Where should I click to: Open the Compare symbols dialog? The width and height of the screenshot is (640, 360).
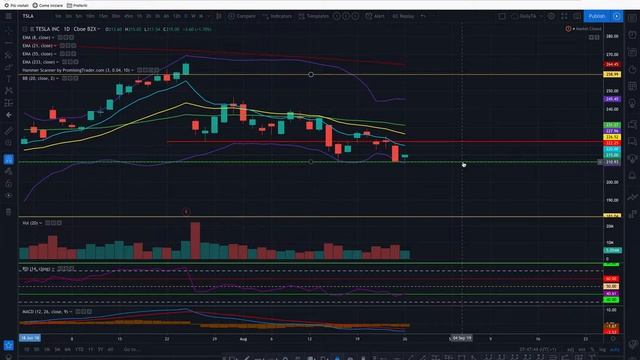point(242,16)
